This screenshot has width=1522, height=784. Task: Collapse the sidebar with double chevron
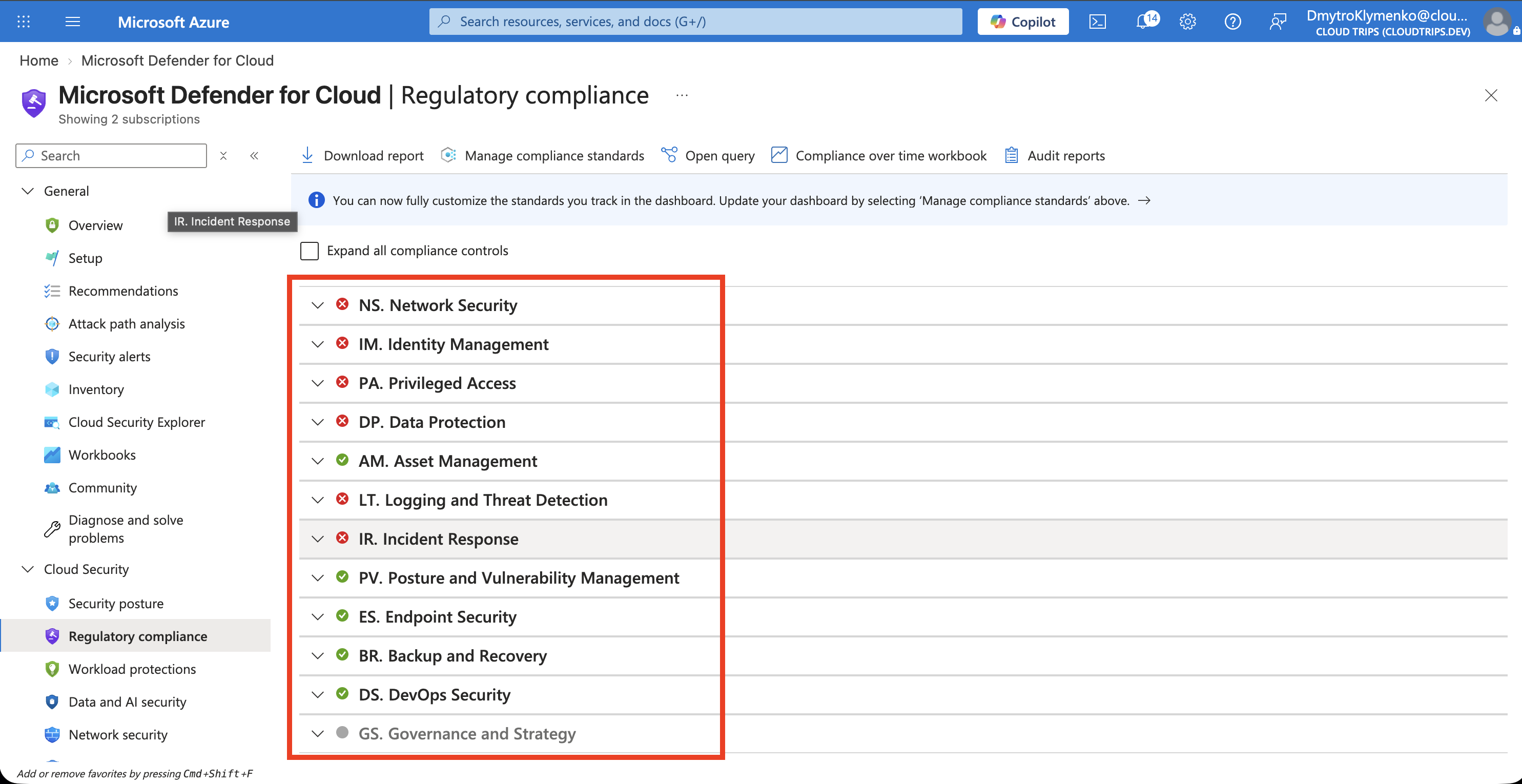pyautogui.click(x=254, y=156)
